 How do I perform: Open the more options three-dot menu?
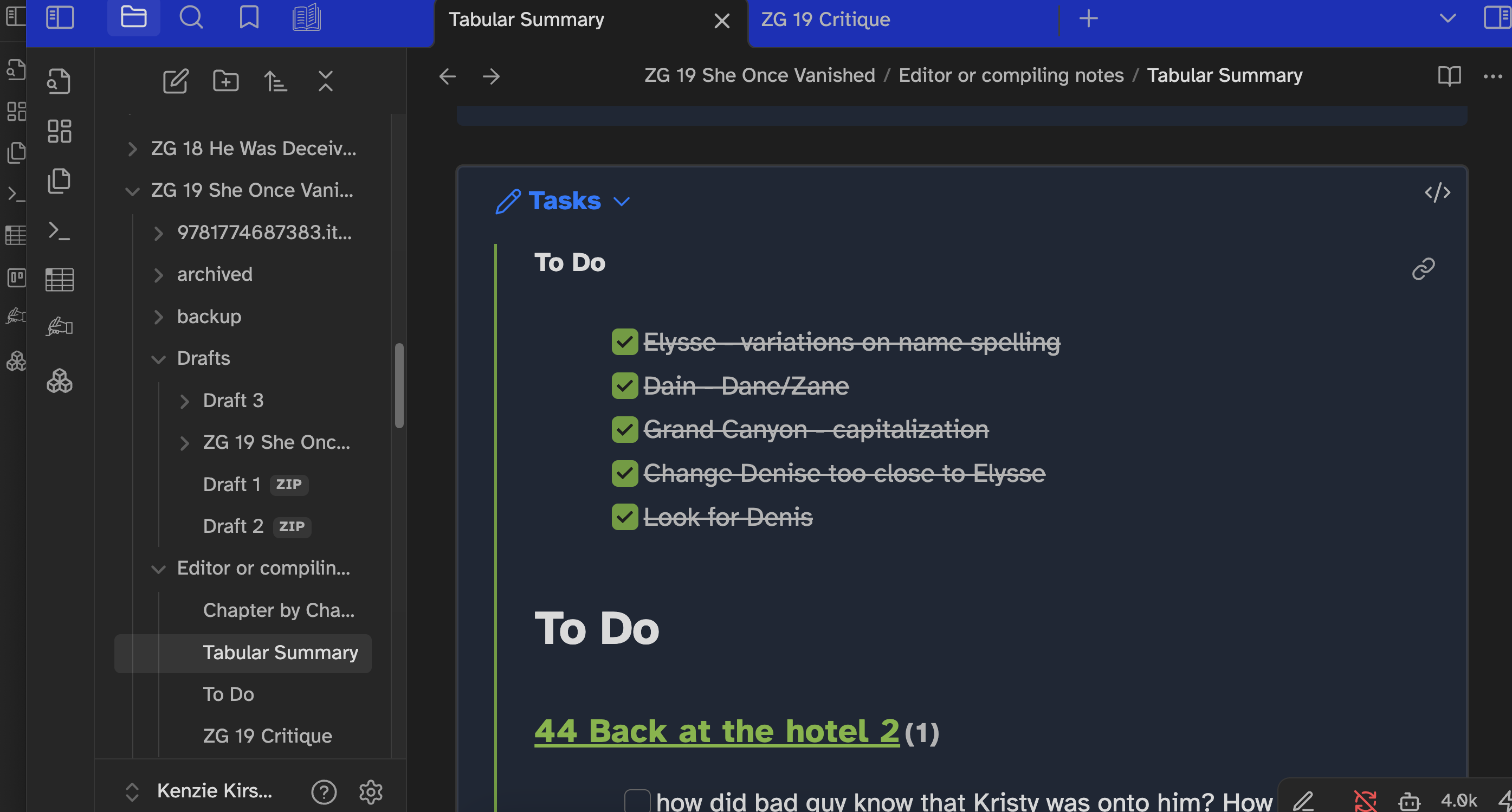[1493, 76]
